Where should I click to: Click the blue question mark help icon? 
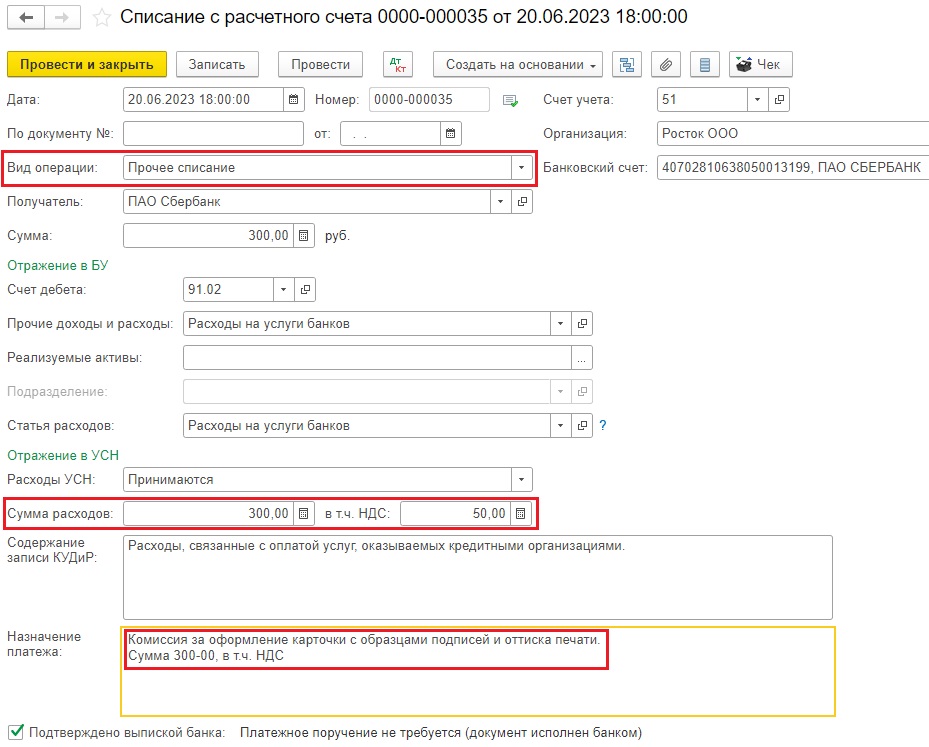click(603, 425)
